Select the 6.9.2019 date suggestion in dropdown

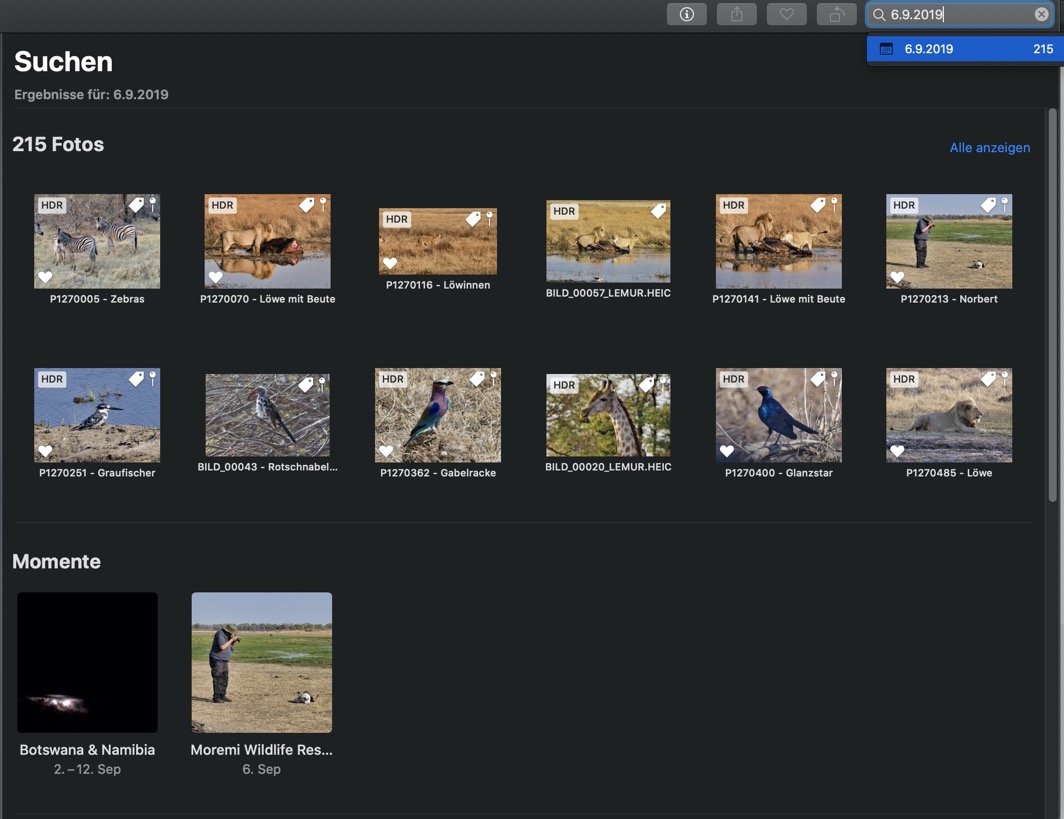pyautogui.click(x=960, y=49)
